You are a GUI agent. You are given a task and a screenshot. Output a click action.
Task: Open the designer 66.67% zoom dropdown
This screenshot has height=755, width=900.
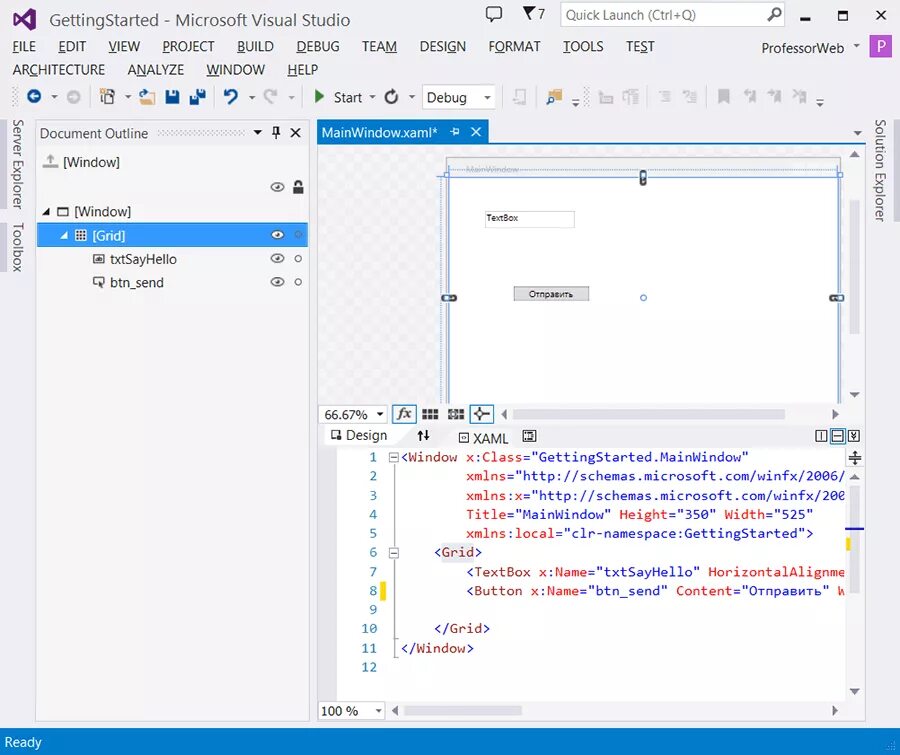point(379,415)
